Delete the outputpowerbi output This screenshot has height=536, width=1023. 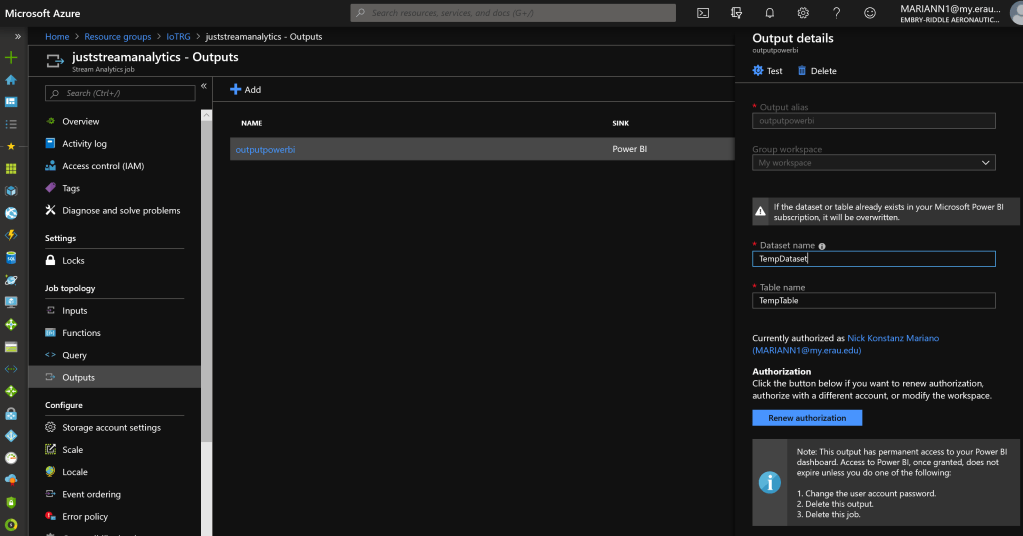(x=817, y=71)
